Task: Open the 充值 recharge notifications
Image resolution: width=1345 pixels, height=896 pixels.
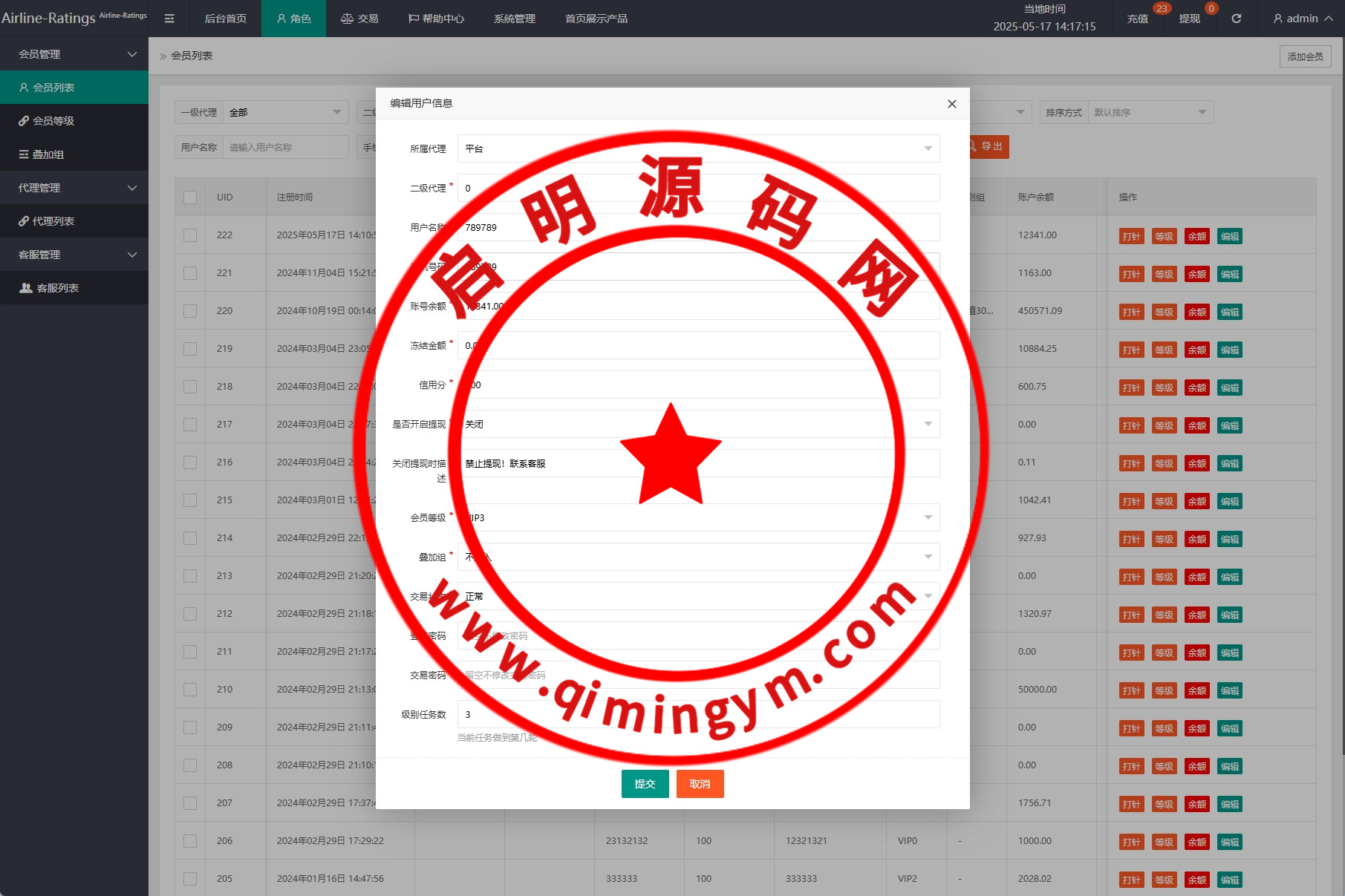Action: tap(1137, 19)
